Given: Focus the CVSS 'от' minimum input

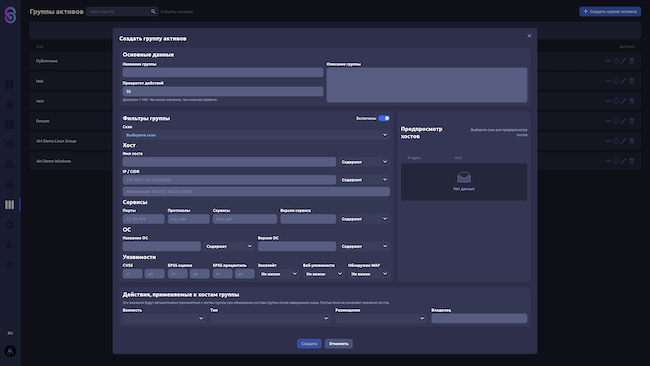Looking at the screenshot, I should (132, 274).
